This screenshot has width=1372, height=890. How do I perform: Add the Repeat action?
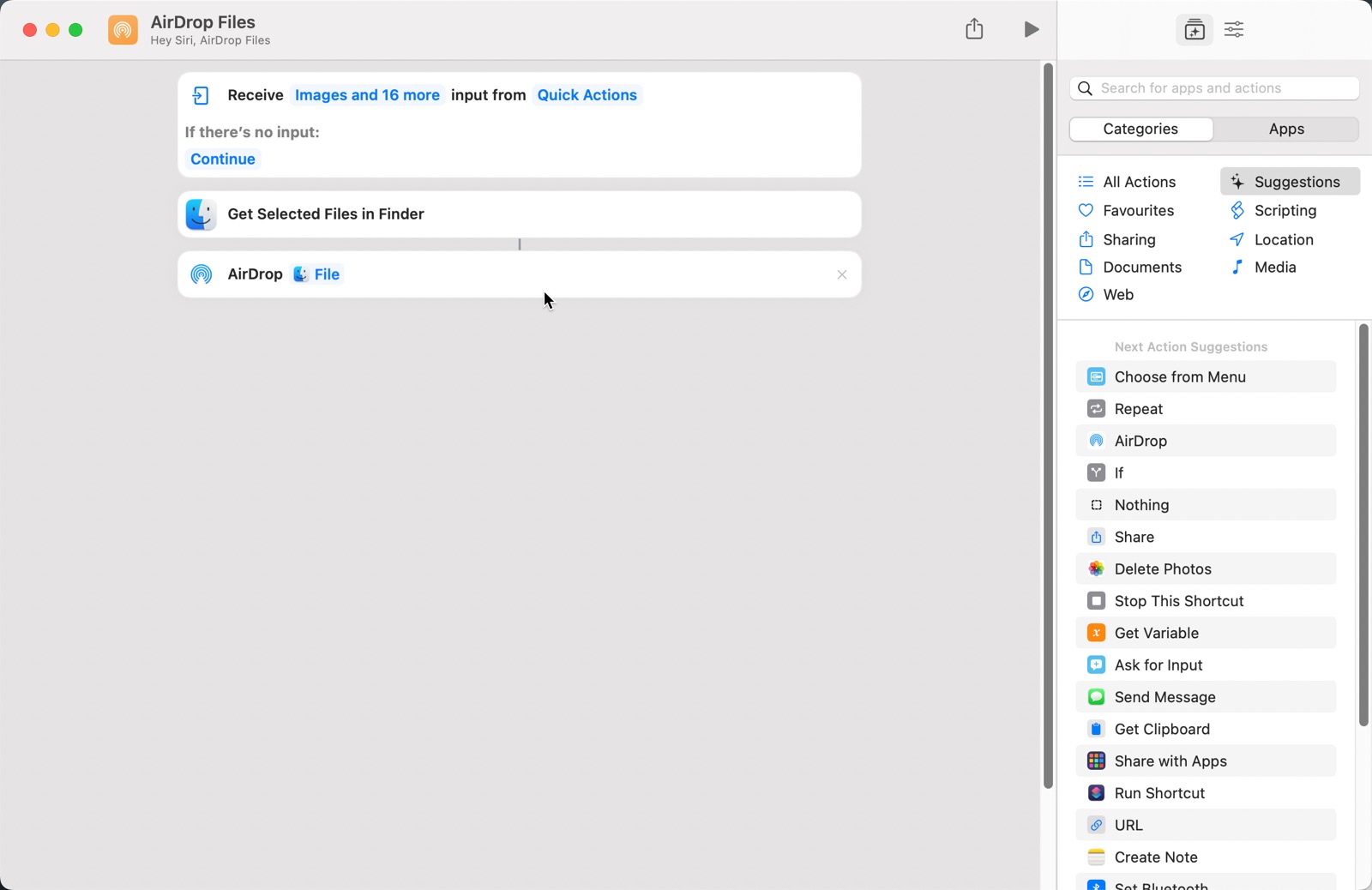pyautogui.click(x=1206, y=409)
